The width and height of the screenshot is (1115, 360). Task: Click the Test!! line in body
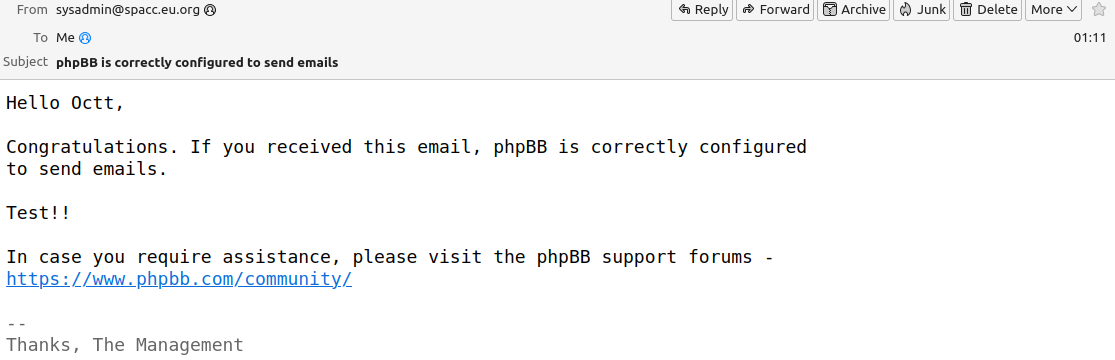coord(38,213)
